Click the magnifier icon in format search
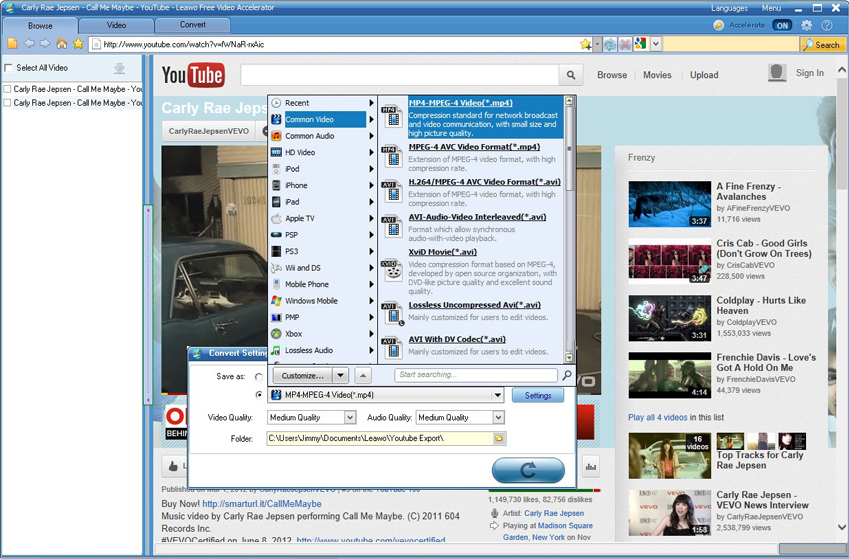The height and width of the screenshot is (559, 849). pos(567,376)
